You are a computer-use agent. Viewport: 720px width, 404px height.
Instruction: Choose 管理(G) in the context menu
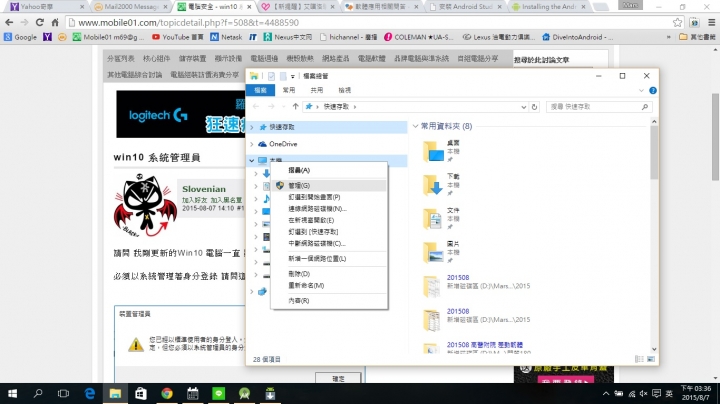(329, 185)
